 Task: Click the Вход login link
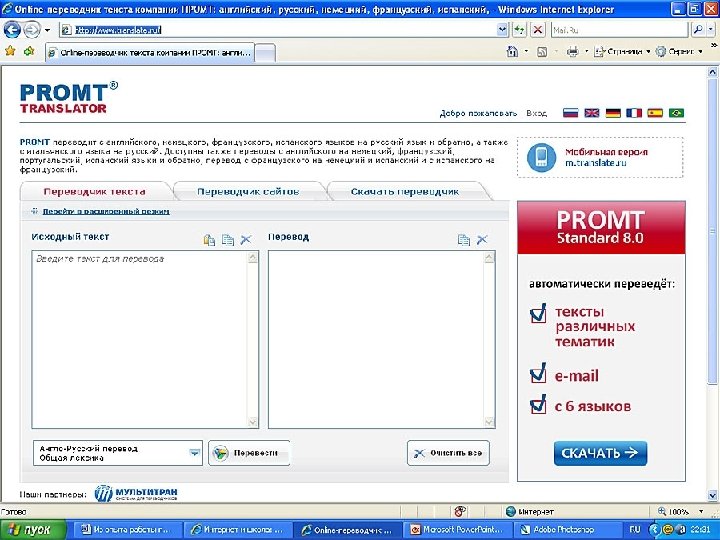(x=536, y=113)
